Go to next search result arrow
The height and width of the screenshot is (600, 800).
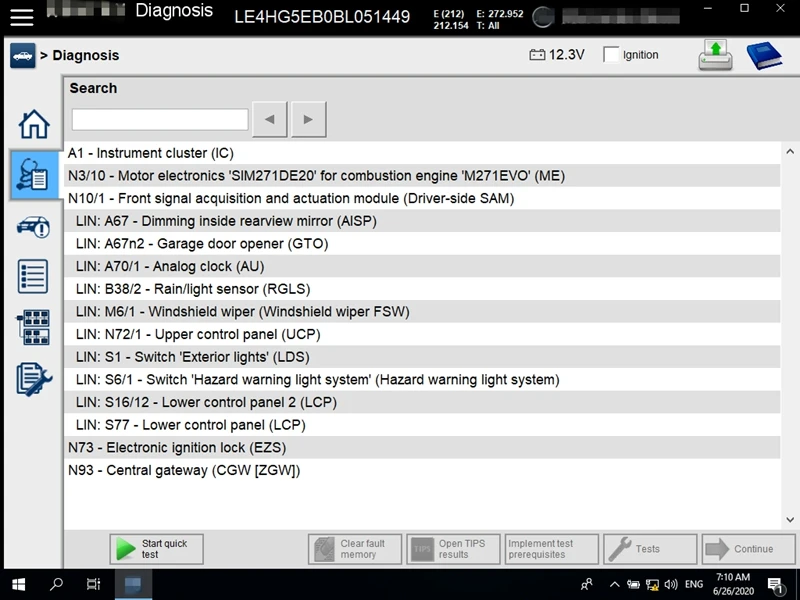pos(308,119)
